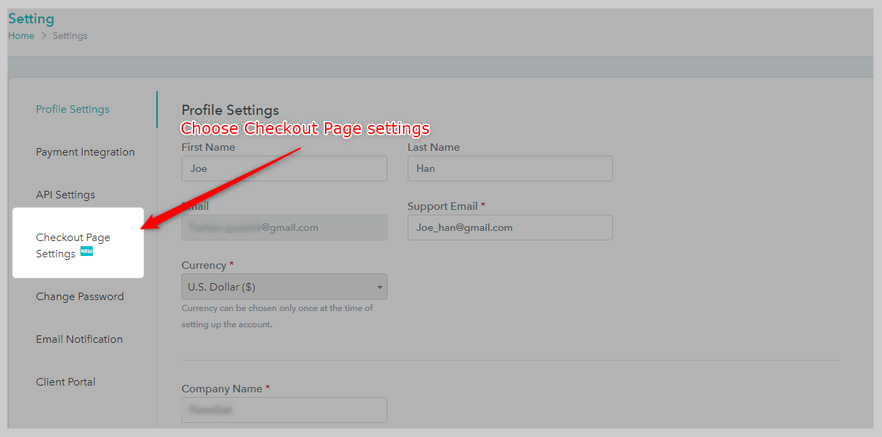Viewport: 882px width, 437px height.
Task: Select Profile Settings sidebar item
Action: (73, 109)
